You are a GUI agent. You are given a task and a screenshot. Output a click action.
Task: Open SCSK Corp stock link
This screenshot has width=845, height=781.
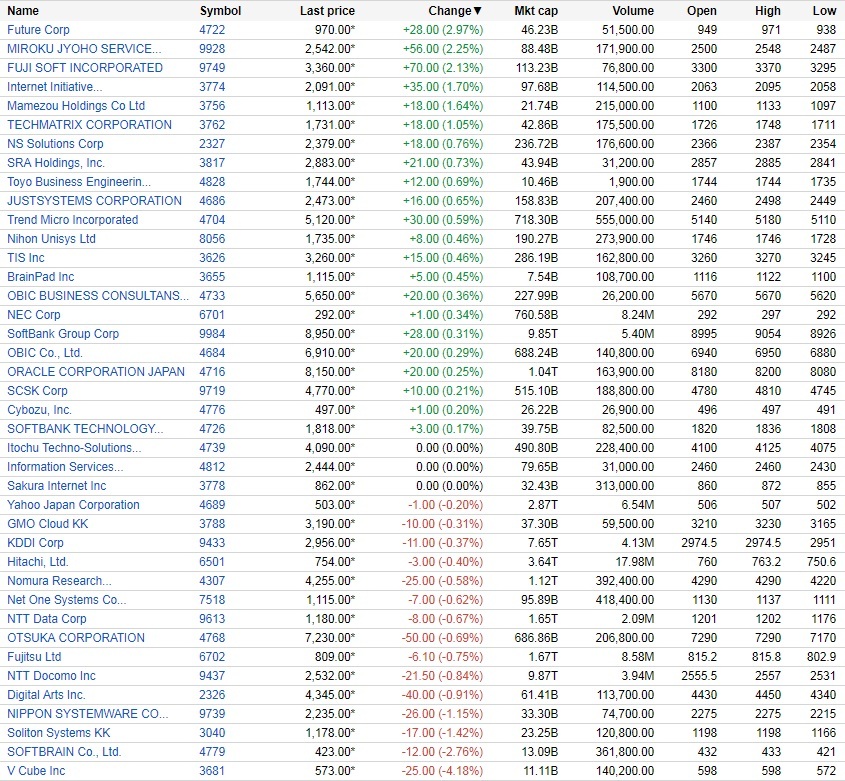37,391
